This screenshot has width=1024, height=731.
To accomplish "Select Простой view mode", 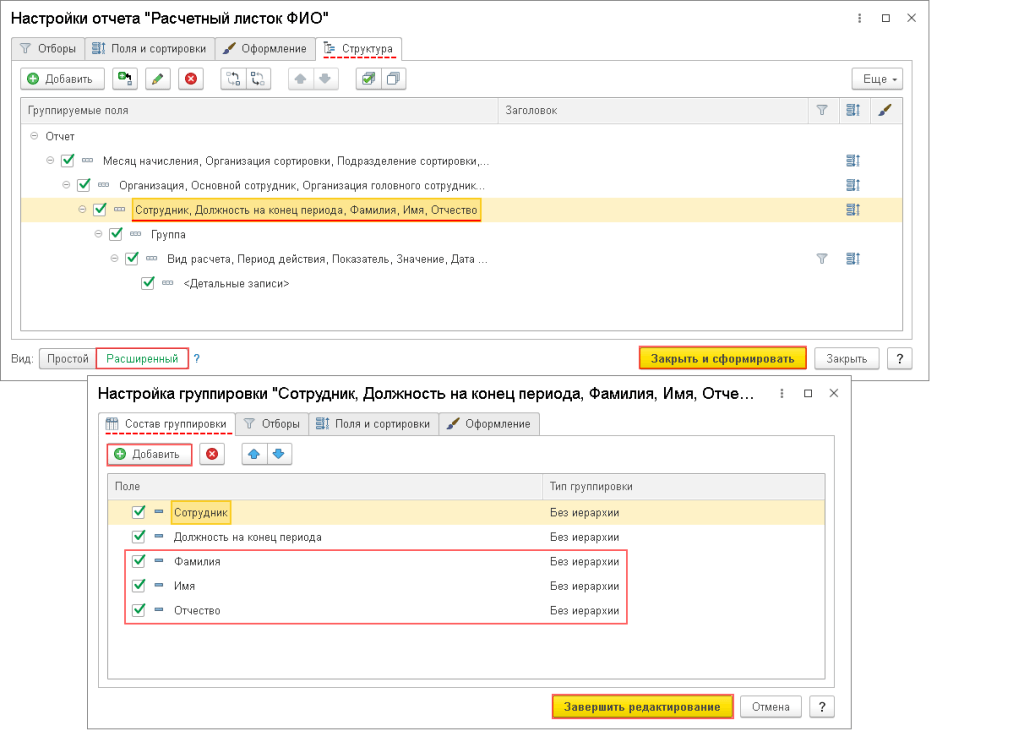I will 67,358.
